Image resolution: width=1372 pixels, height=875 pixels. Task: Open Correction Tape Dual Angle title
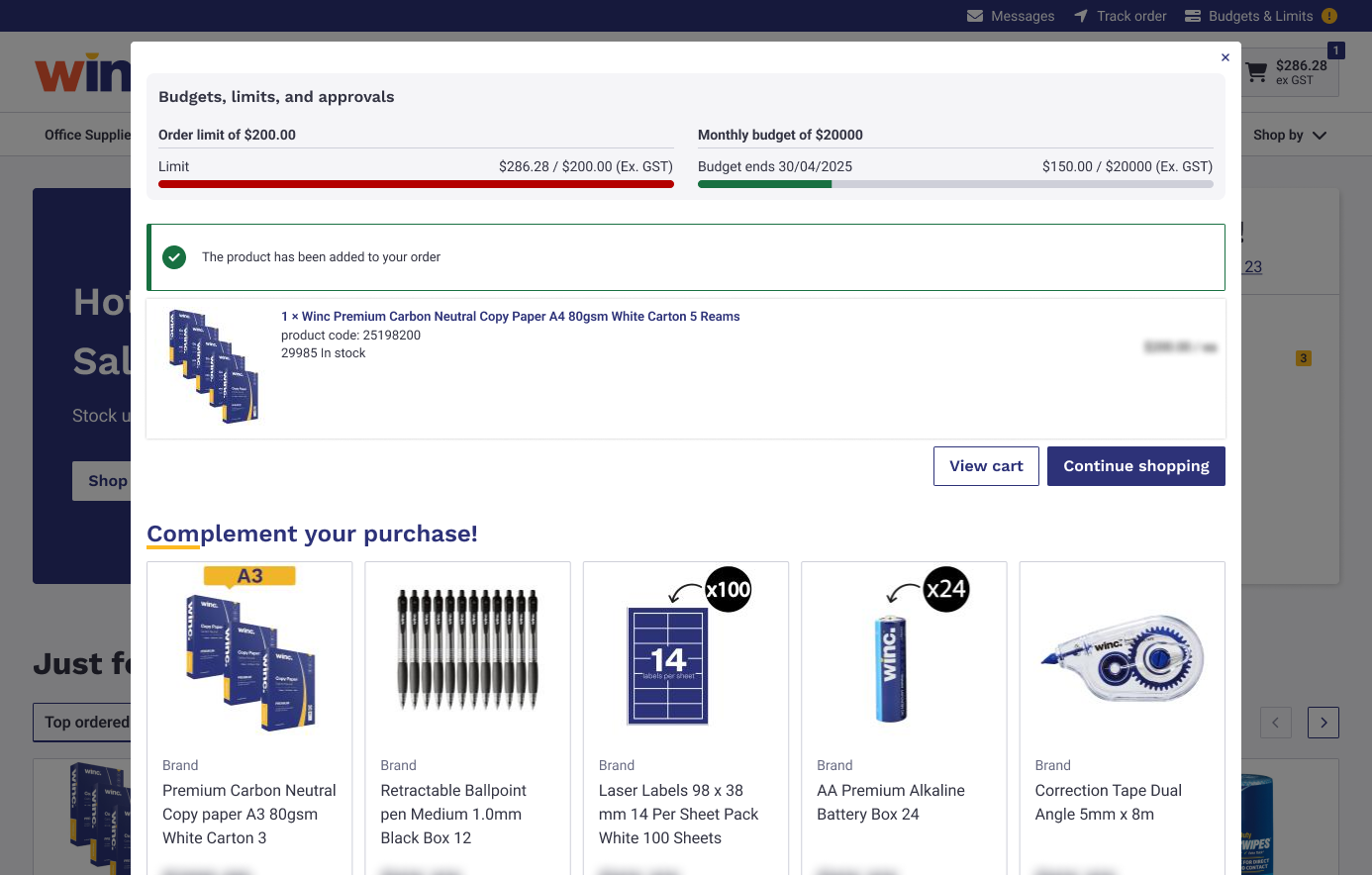(1109, 803)
